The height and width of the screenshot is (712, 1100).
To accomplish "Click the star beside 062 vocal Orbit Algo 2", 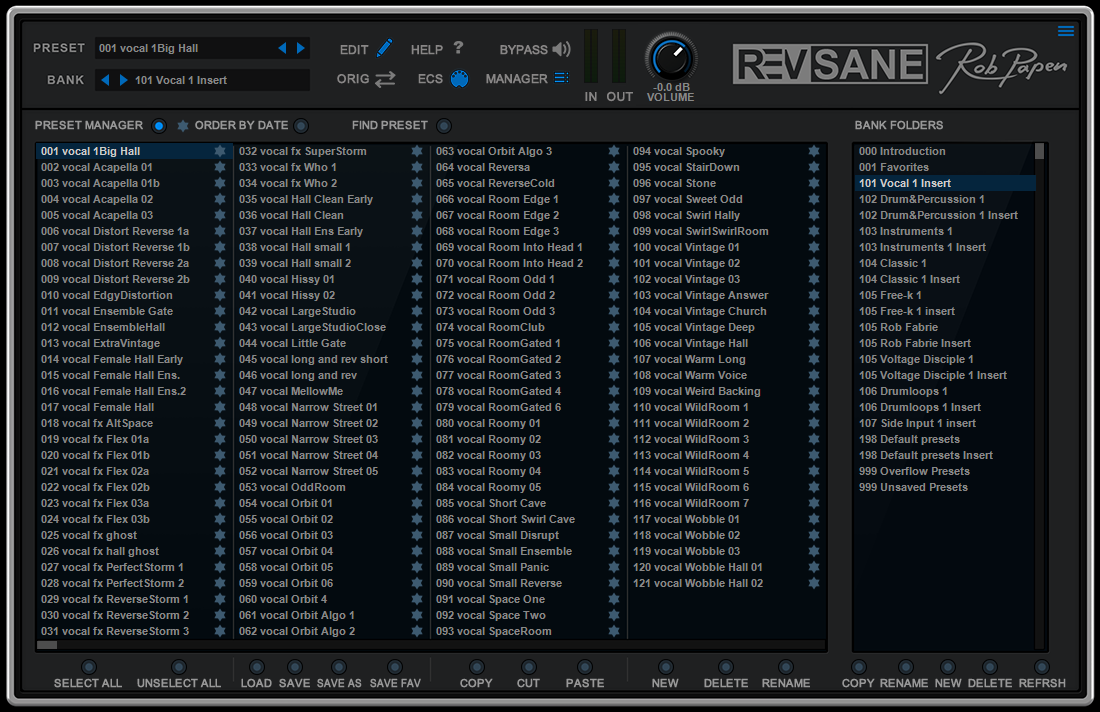I will click(x=417, y=631).
